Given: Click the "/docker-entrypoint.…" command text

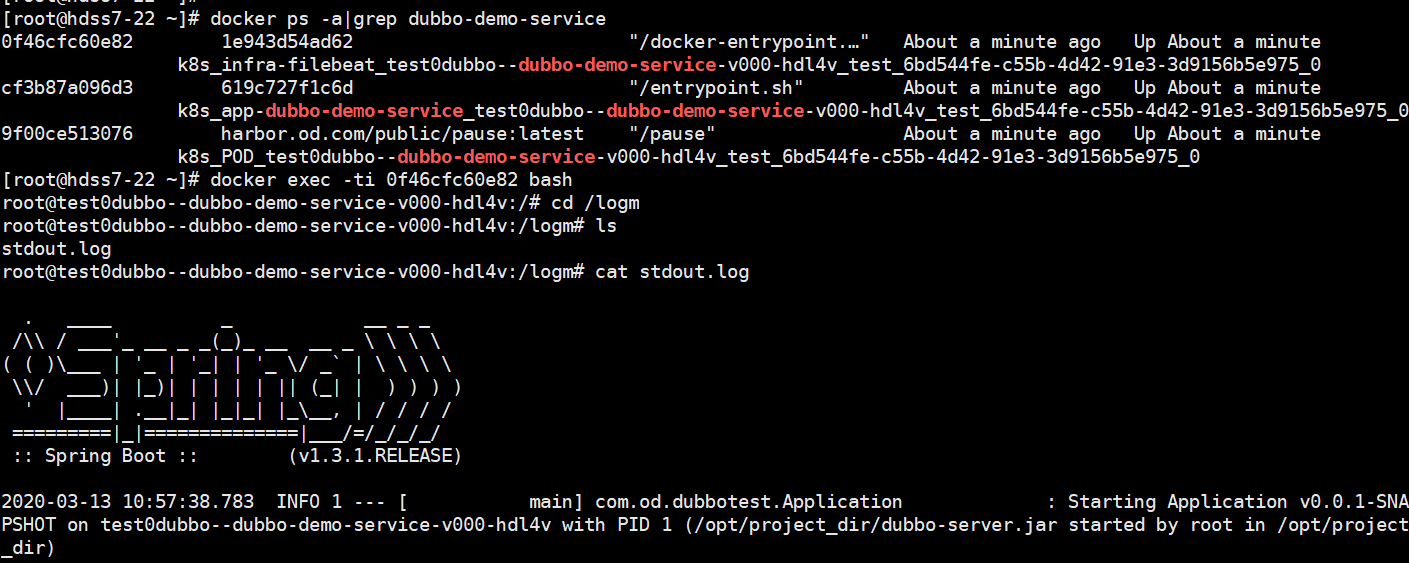Looking at the screenshot, I should coord(749,42).
